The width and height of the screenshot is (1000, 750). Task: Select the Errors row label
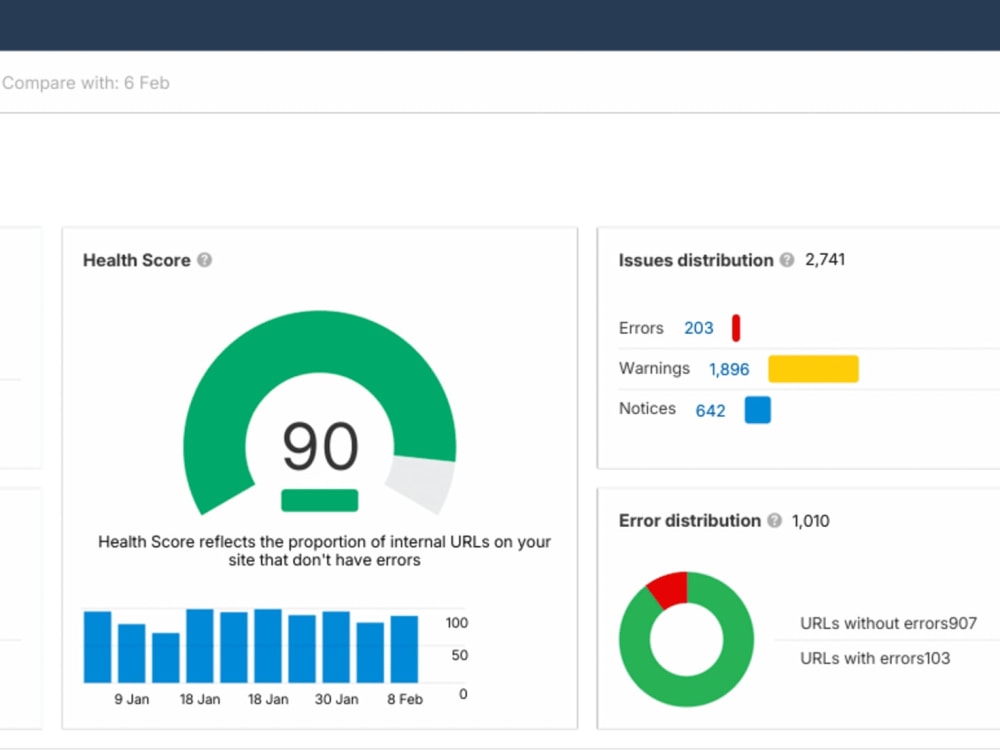(641, 328)
